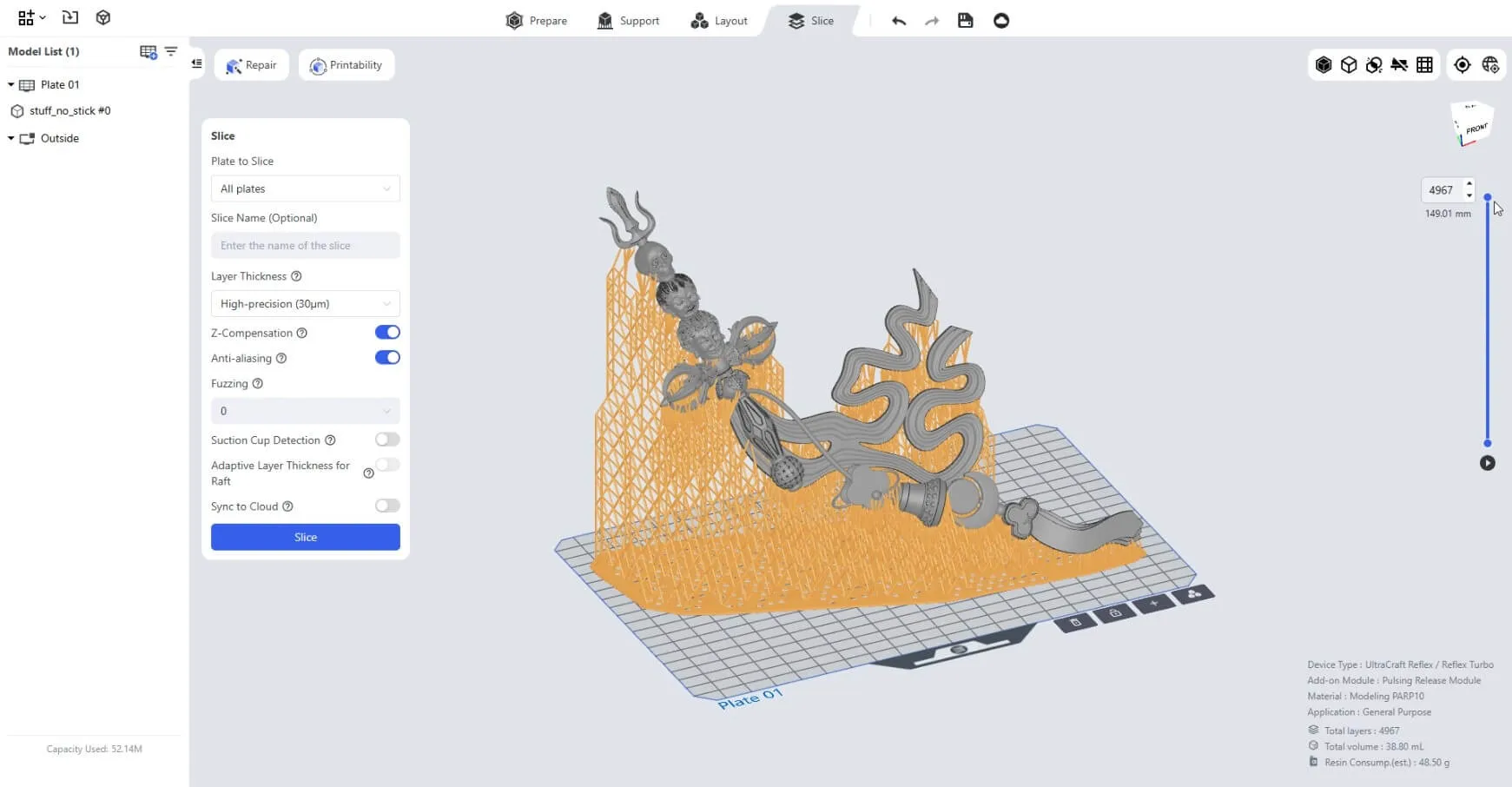
Task: Click the target recenter view icon
Action: pos(1462,65)
